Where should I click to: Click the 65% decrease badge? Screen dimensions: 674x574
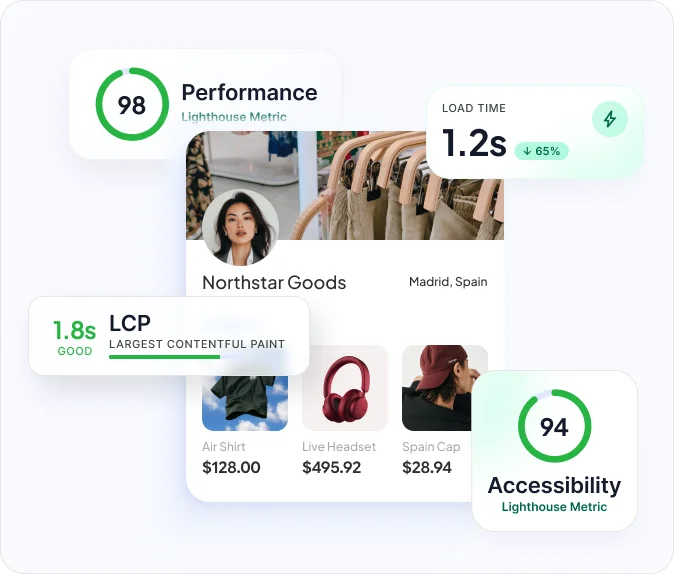point(542,151)
